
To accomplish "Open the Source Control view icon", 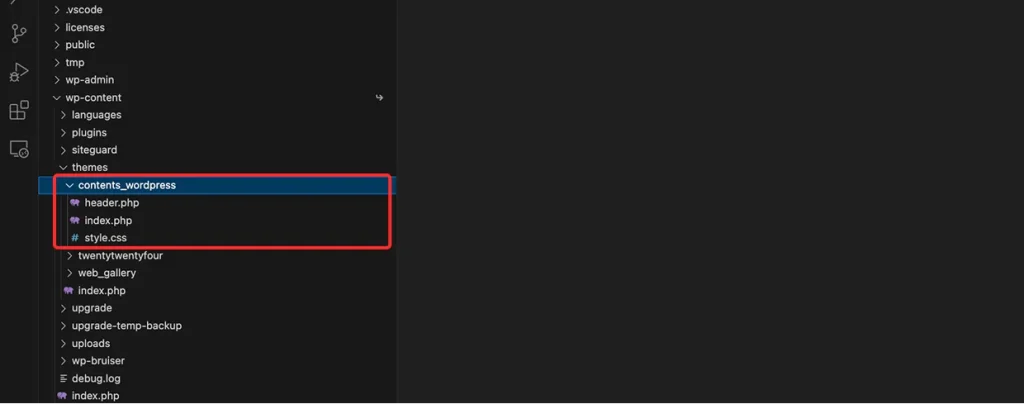I will (x=19, y=34).
